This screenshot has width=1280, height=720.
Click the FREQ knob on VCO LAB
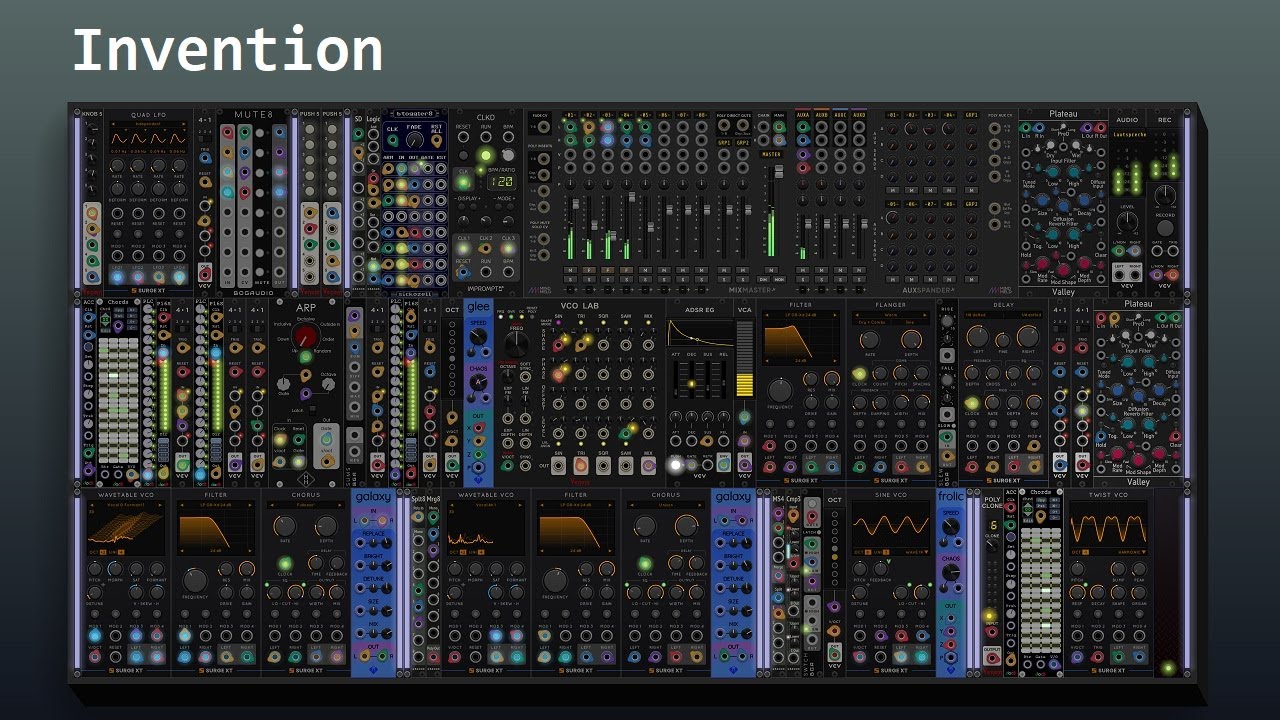(515, 344)
